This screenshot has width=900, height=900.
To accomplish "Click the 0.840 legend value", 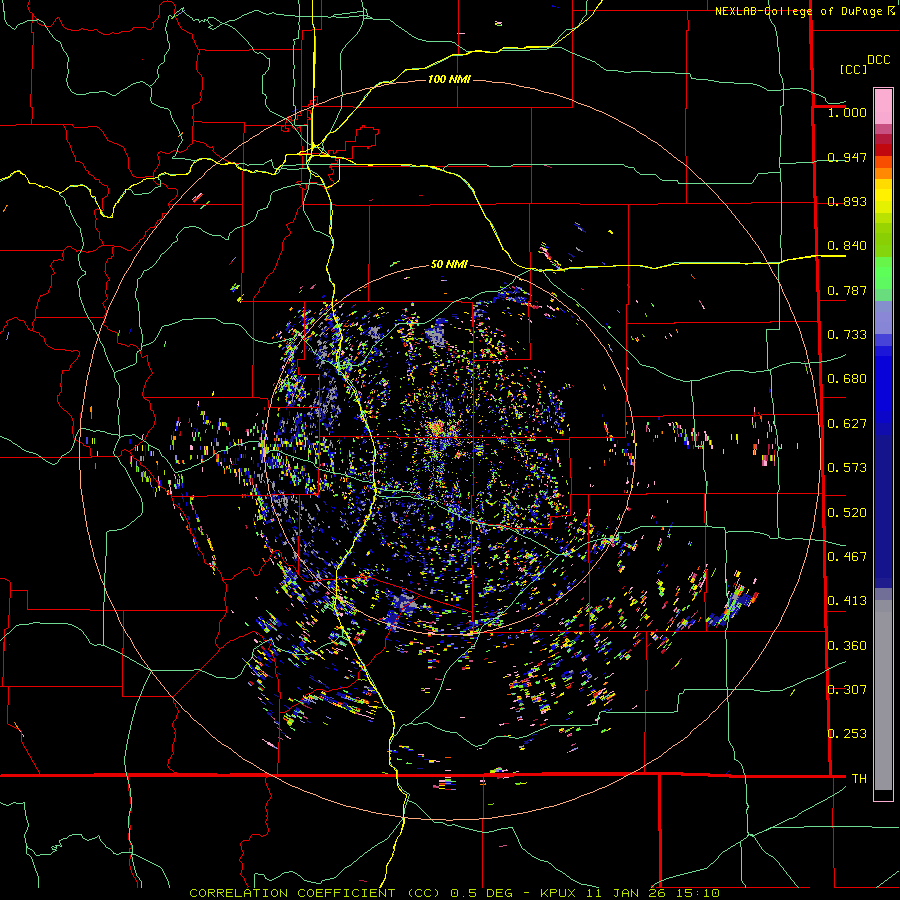I will tap(847, 246).
